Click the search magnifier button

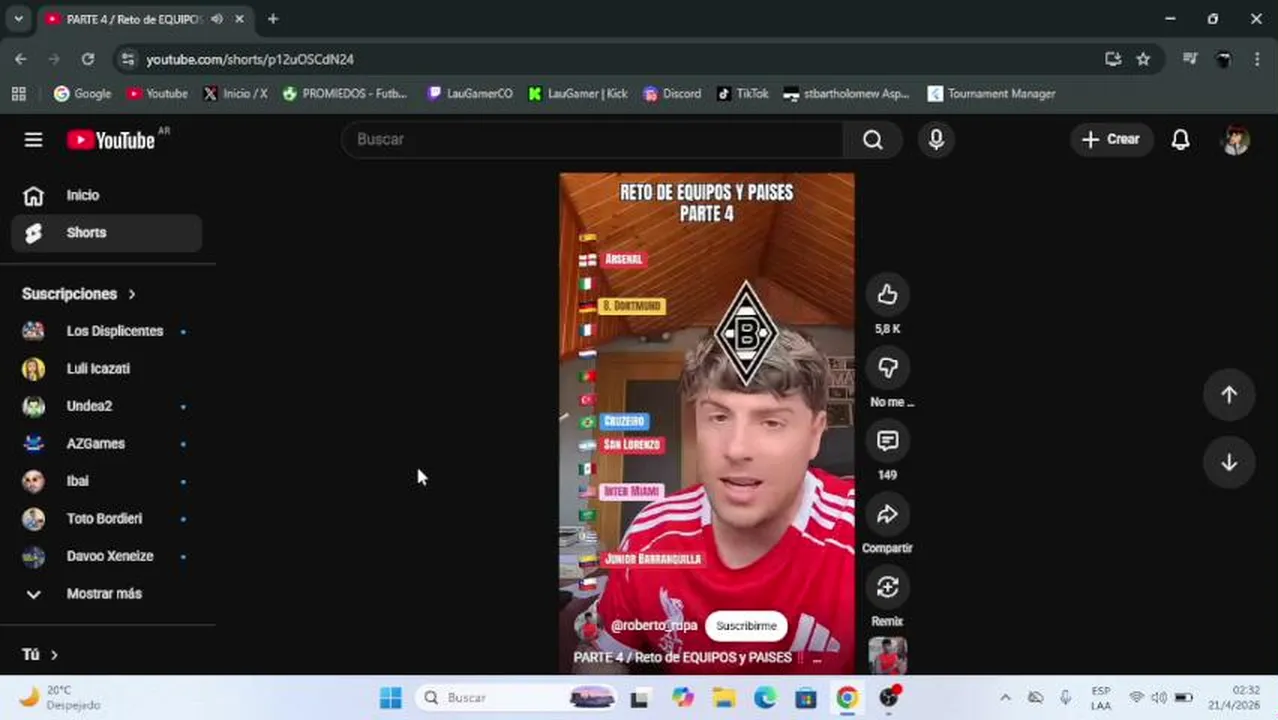(873, 139)
